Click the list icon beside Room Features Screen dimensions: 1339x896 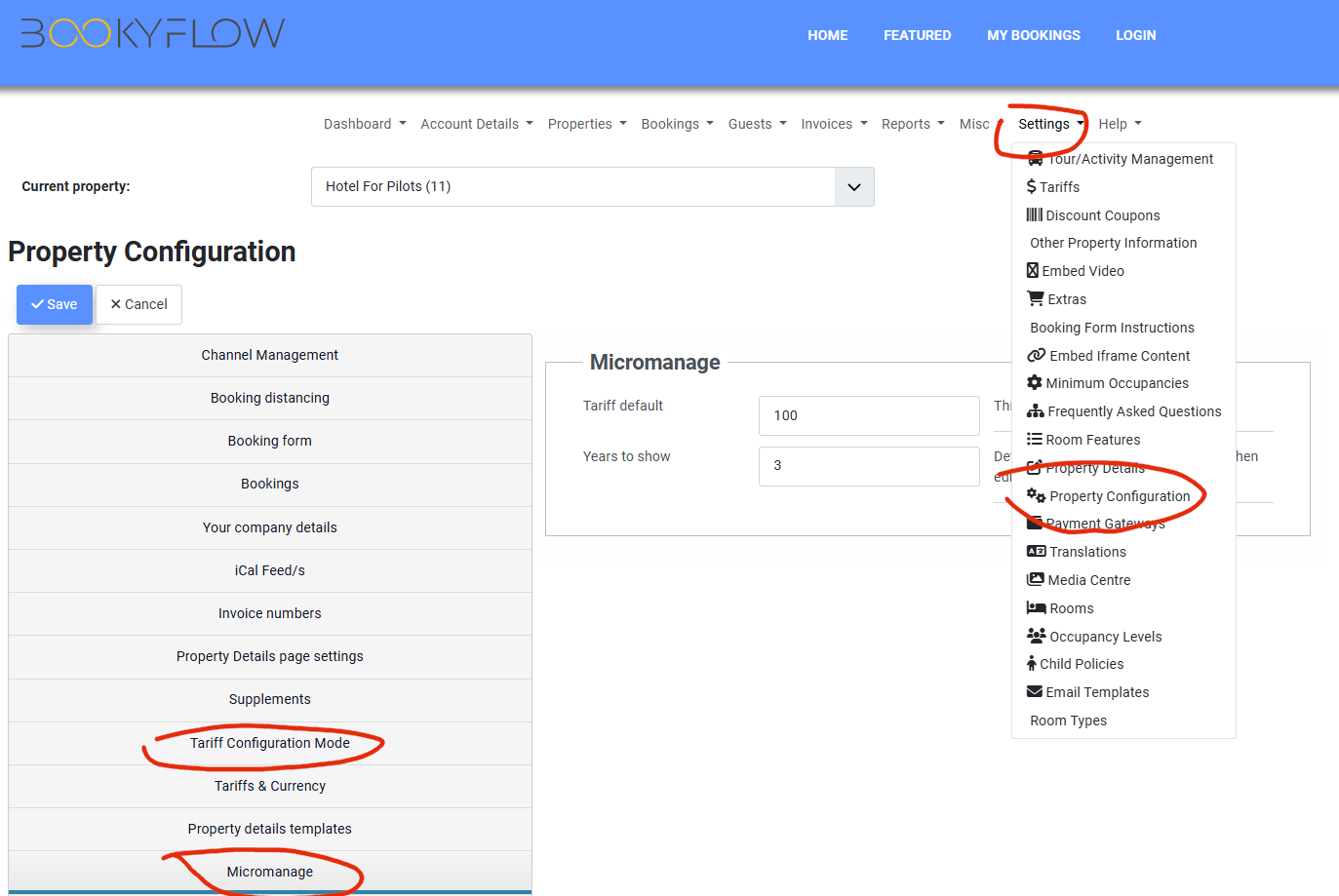coord(1034,440)
